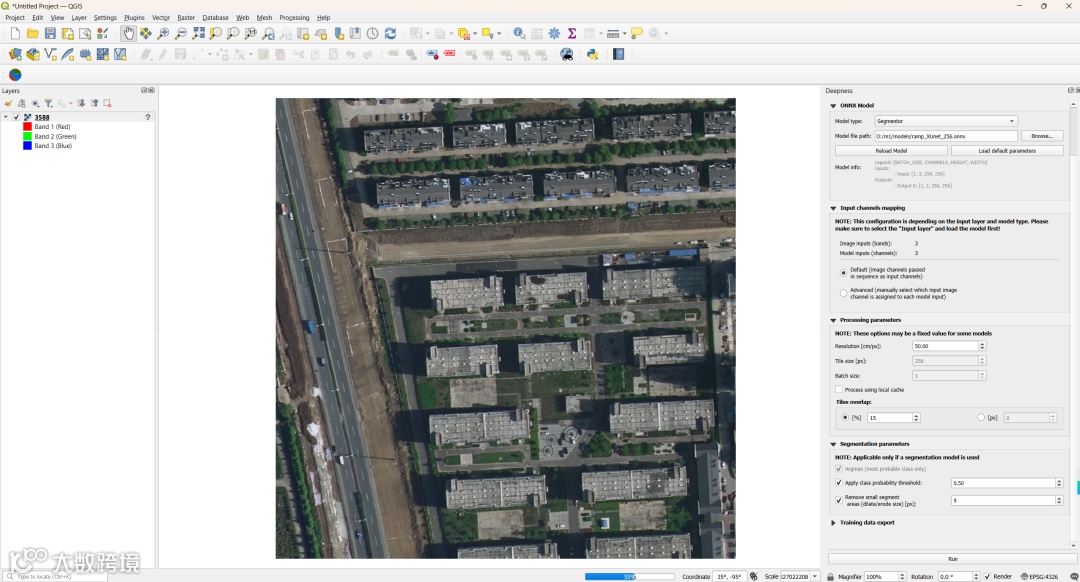Screen dimensions: 1080x582
Task: Open the Plugins menu
Action: tap(134, 17)
